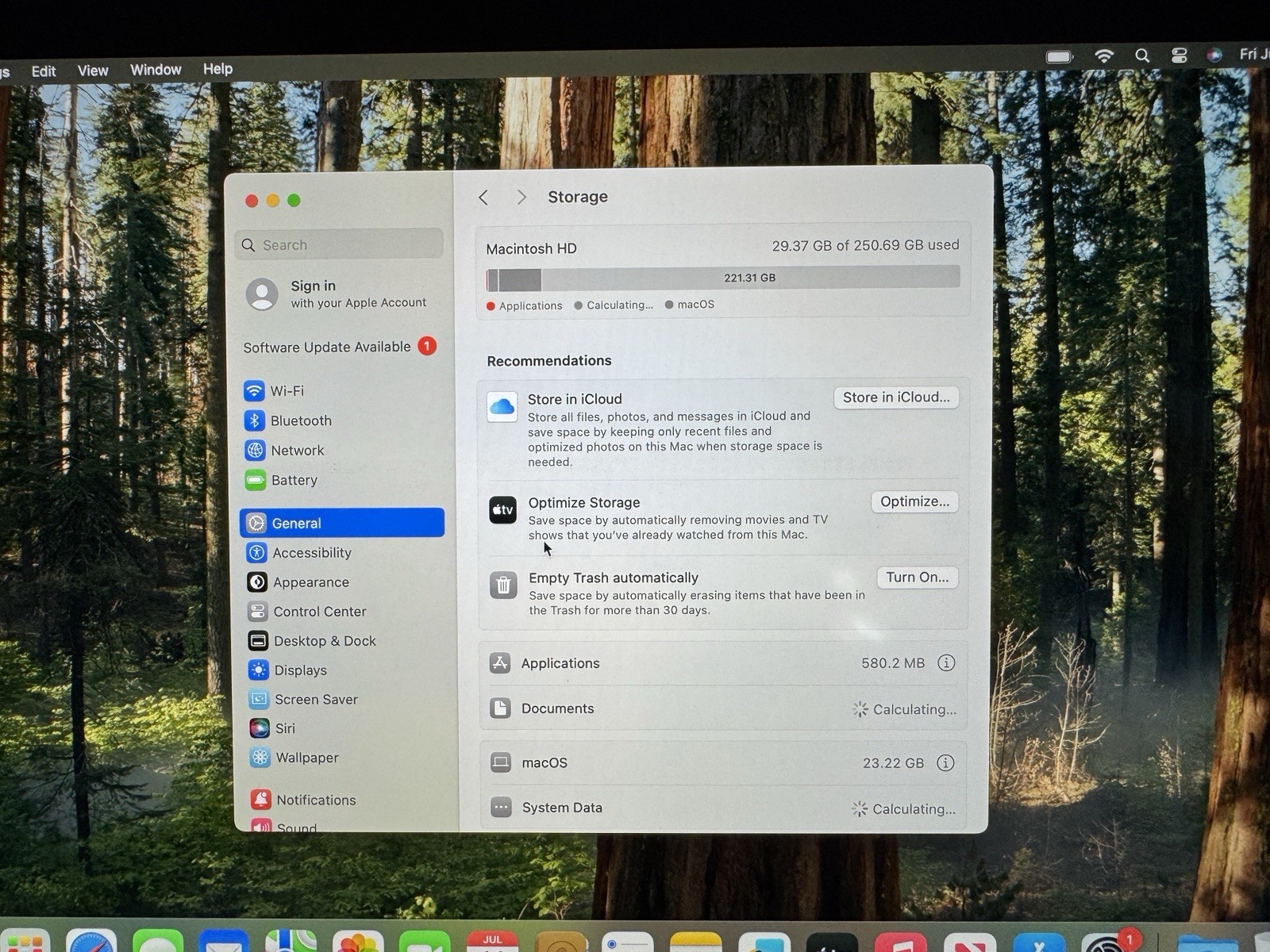The image size is (1270, 952).
Task: Show info for the macOS storage row
Action: (945, 762)
